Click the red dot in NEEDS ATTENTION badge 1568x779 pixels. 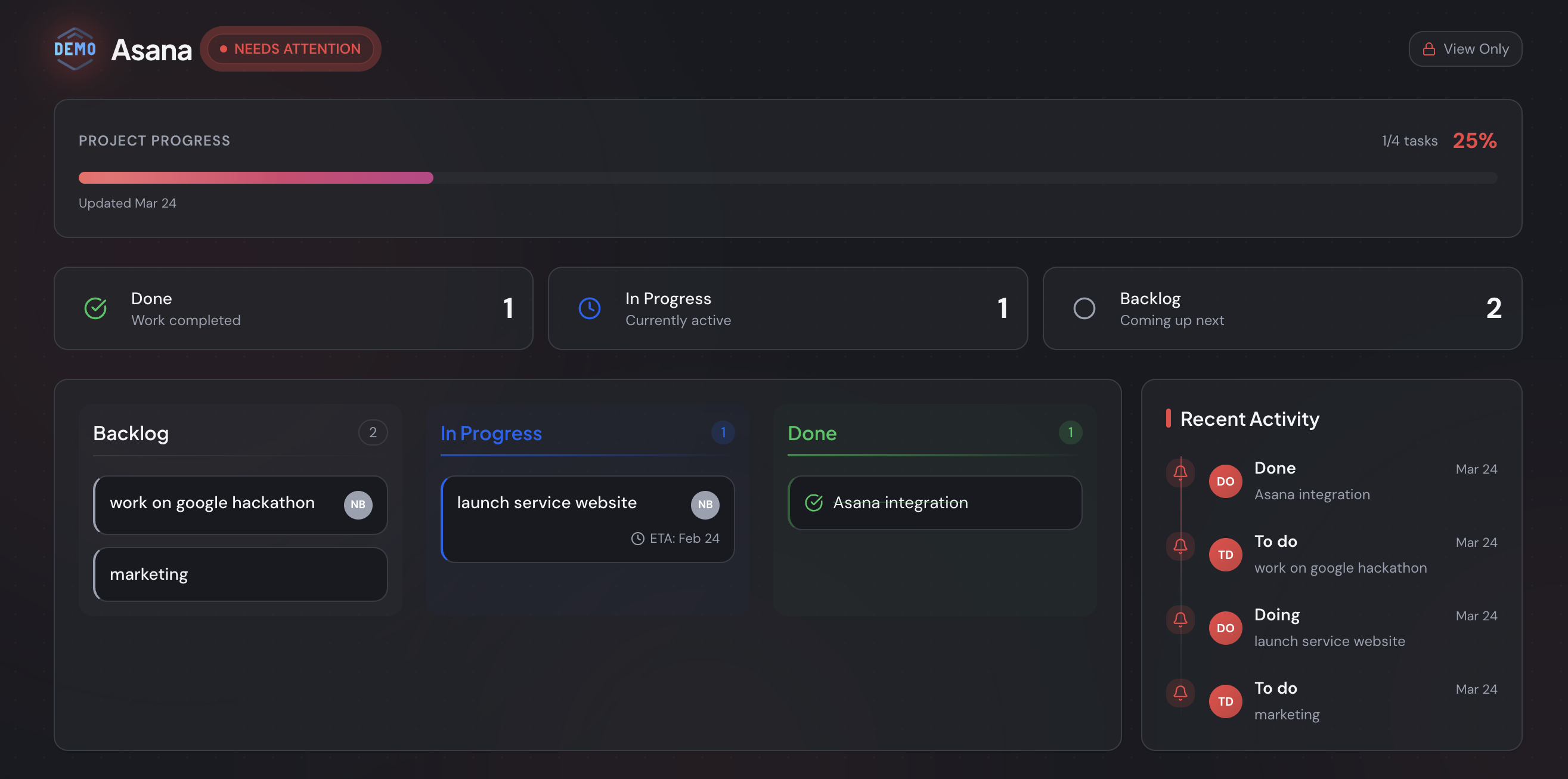224,49
